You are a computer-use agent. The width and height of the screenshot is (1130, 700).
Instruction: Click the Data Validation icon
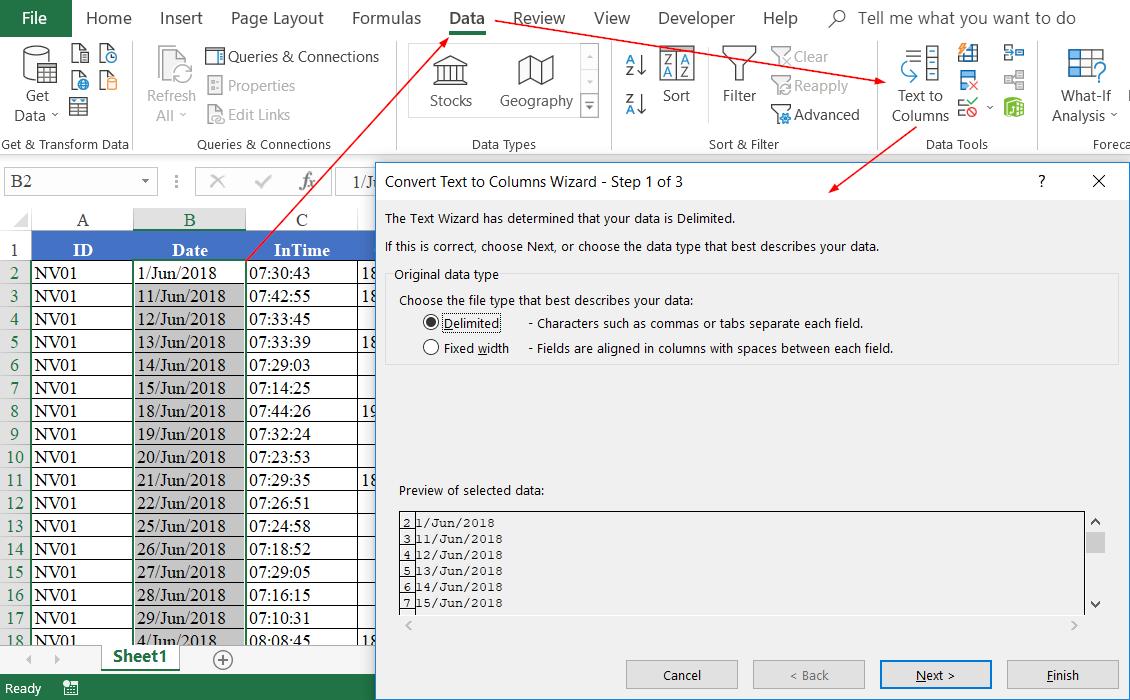[x=968, y=107]
